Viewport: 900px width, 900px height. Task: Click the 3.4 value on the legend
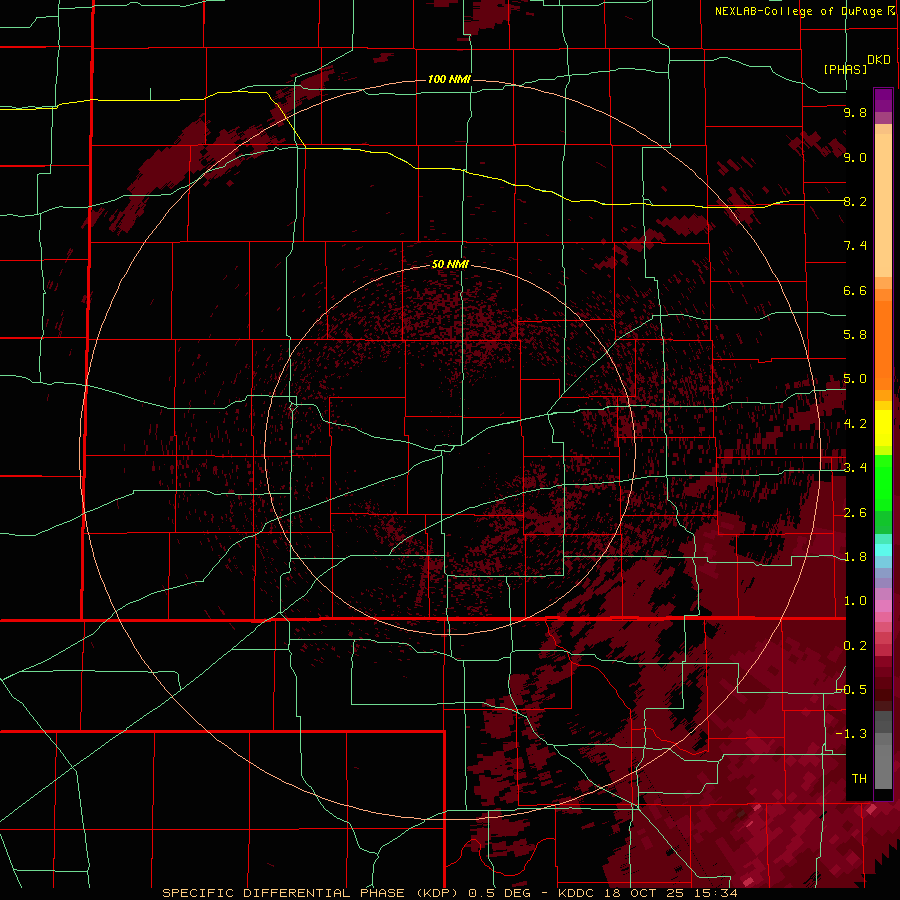855,468
